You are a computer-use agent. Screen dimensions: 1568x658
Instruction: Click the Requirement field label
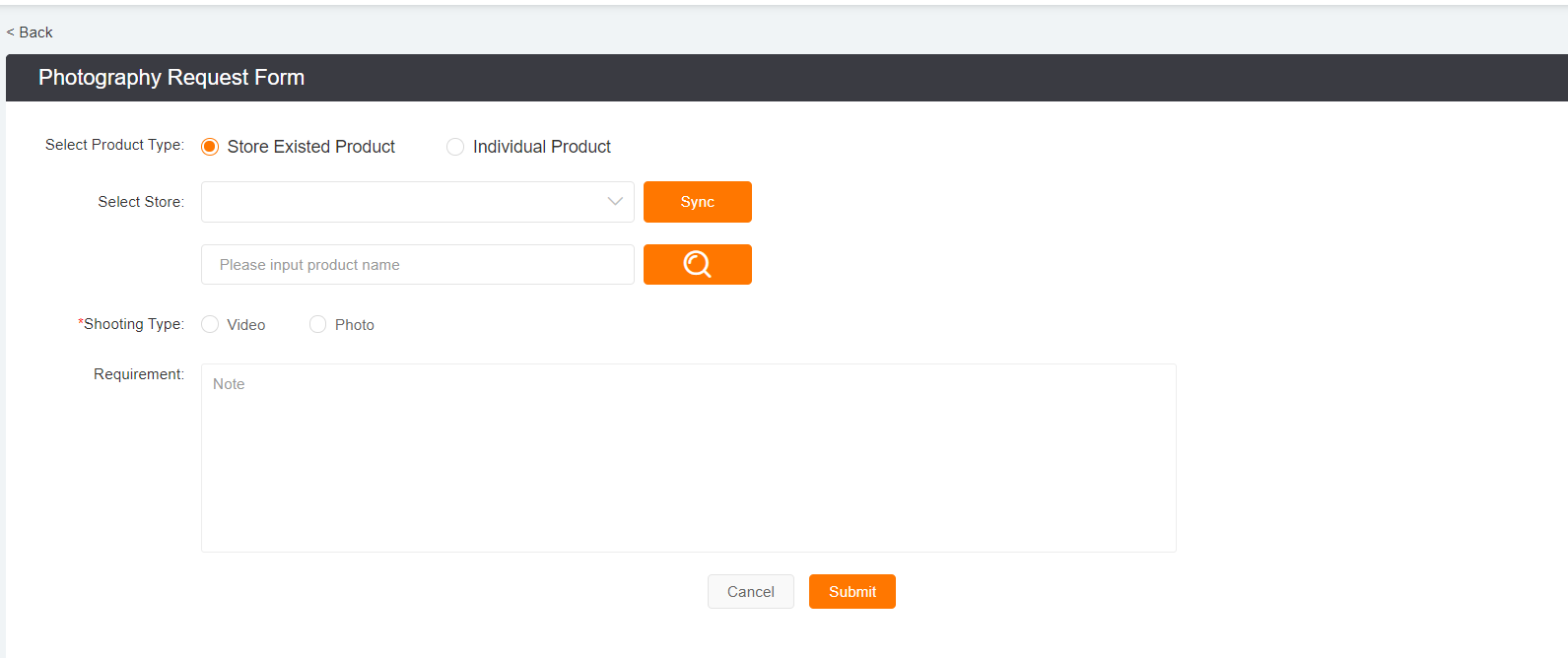[x=138, y=374]
